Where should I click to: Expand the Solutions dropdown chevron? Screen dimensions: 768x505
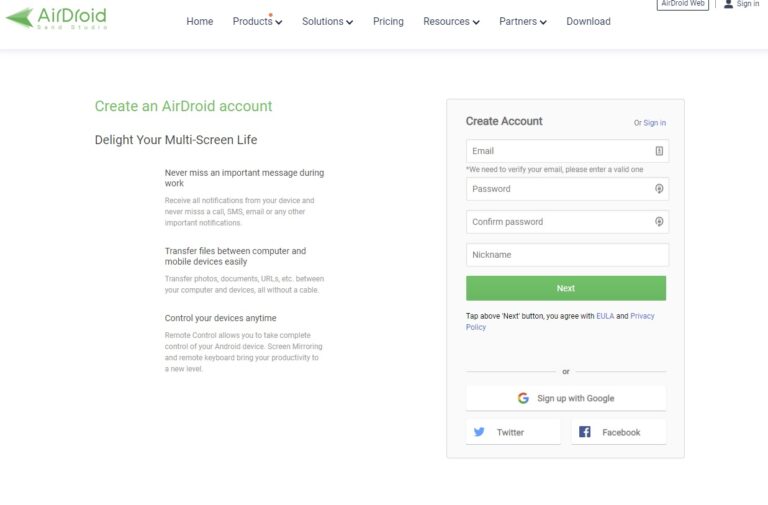[x=350, y=22]
